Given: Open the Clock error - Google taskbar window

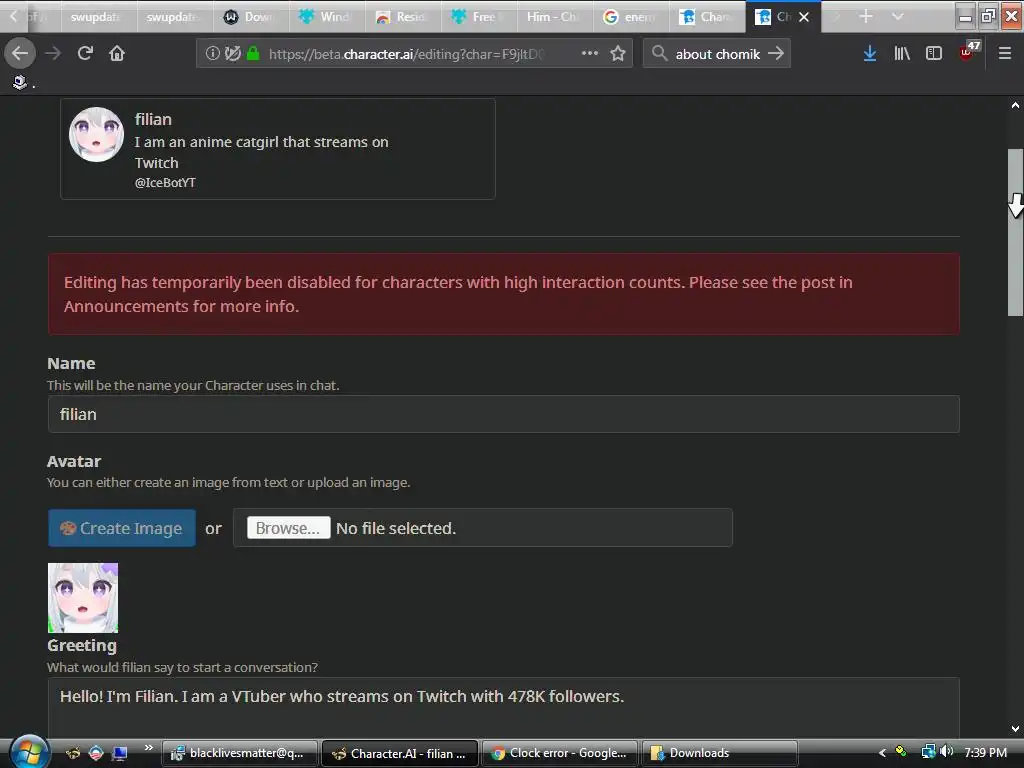Looking at the screenshot, I should point(560,753).
